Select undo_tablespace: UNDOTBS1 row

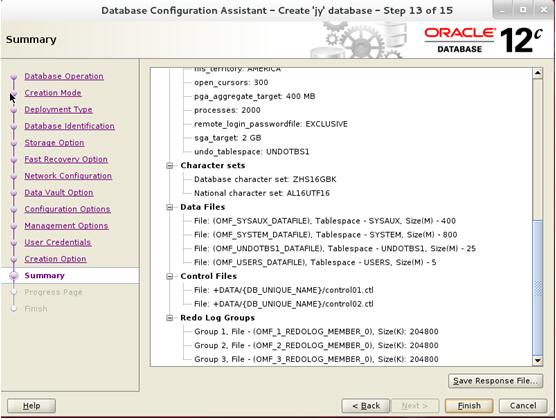251,152
